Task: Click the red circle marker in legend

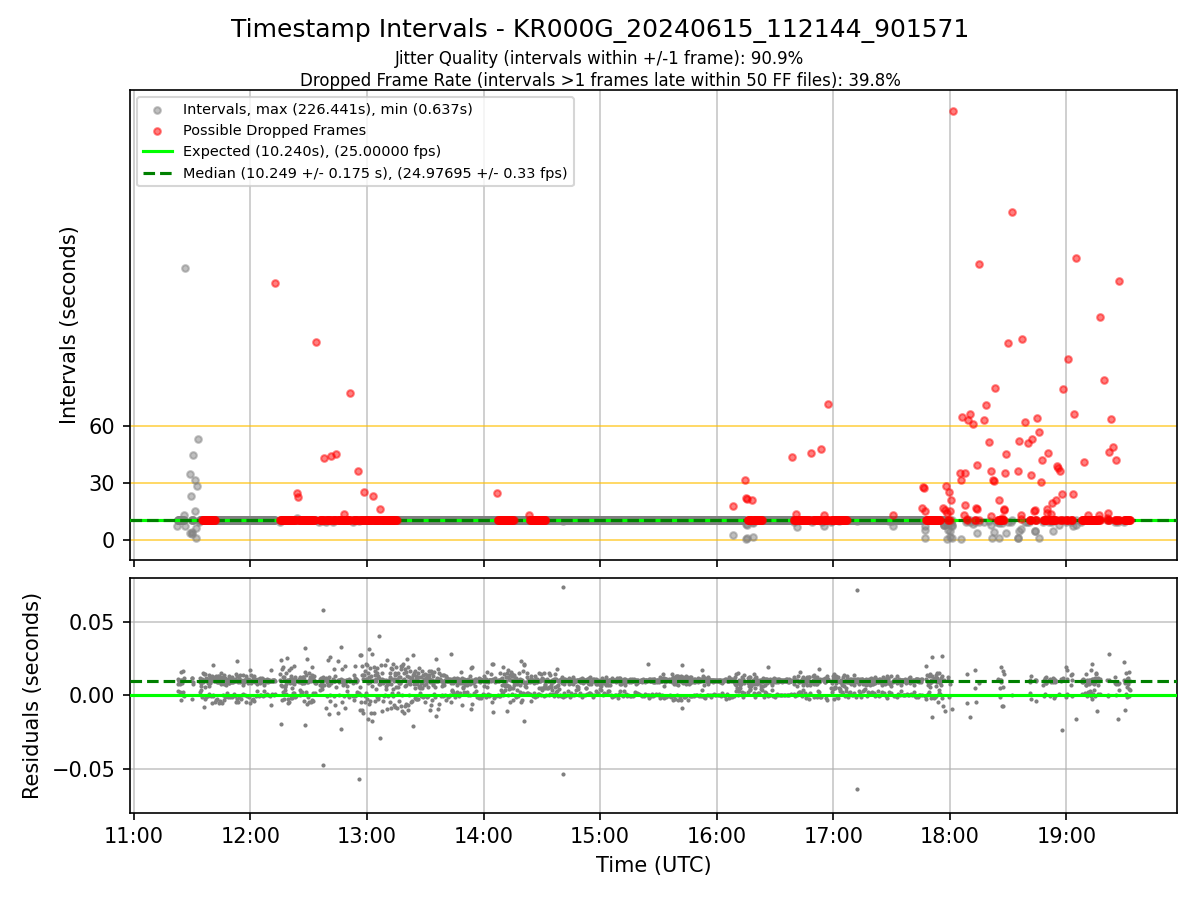Action: coord(158,130)
